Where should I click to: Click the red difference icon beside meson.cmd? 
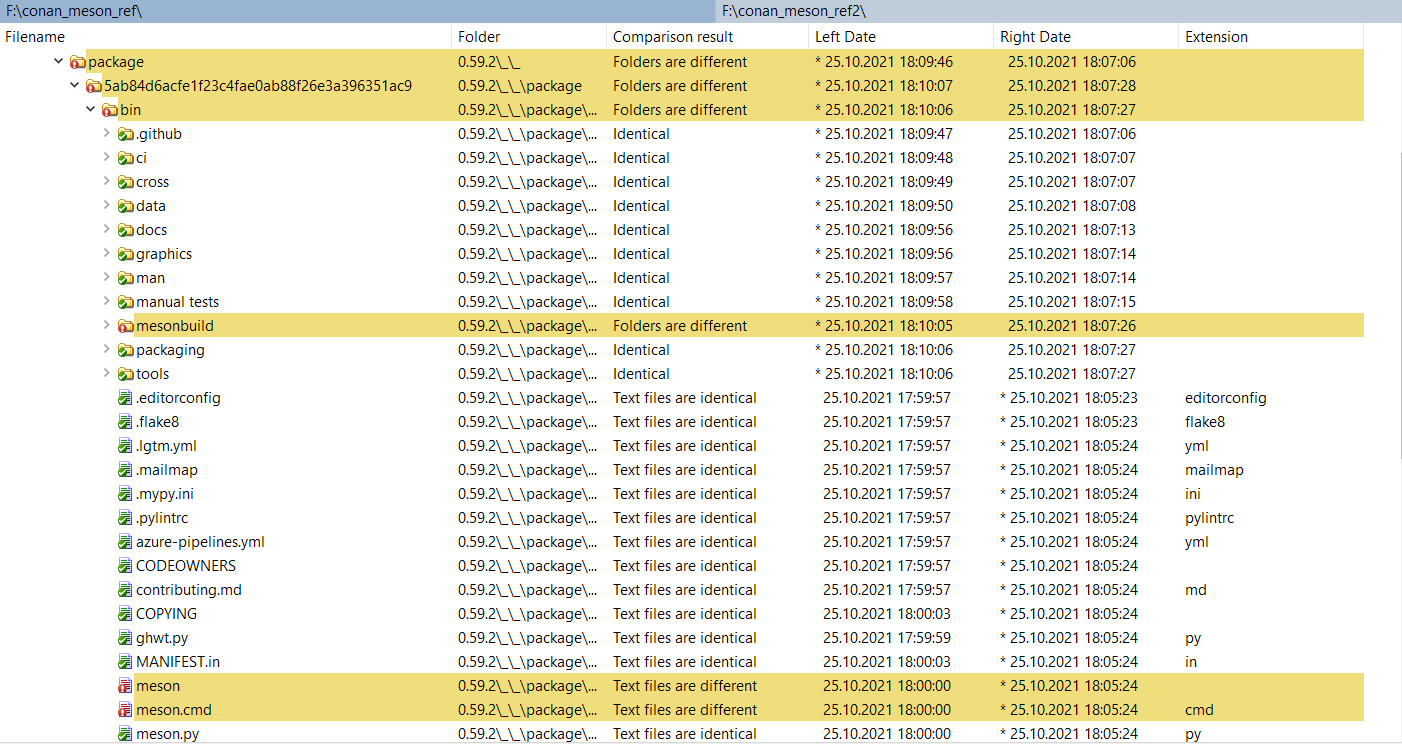coord(125,709)
